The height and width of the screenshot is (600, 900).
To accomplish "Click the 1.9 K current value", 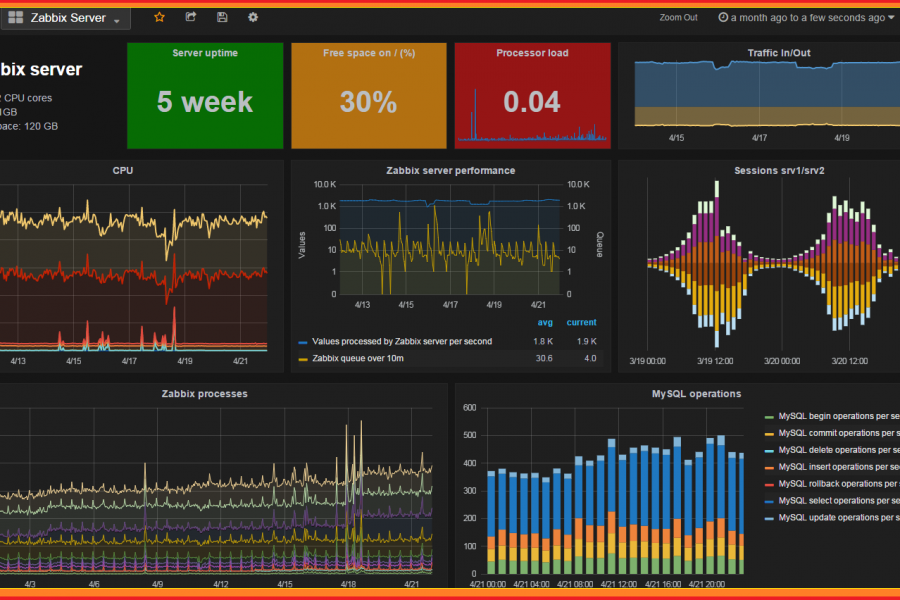I will click(x=587, y=341).
